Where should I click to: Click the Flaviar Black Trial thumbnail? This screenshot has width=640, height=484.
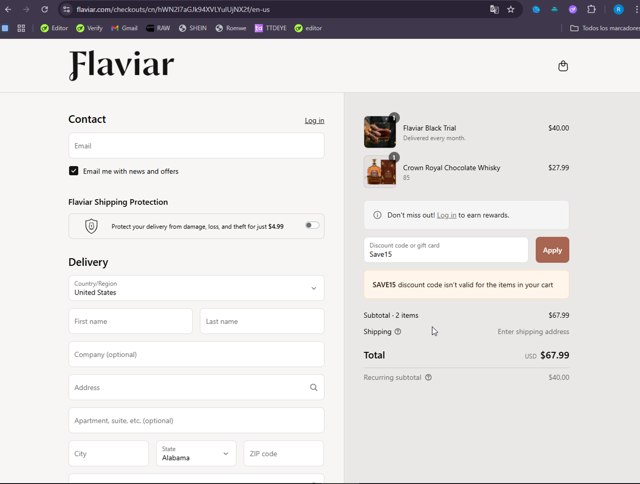point(380,132)
